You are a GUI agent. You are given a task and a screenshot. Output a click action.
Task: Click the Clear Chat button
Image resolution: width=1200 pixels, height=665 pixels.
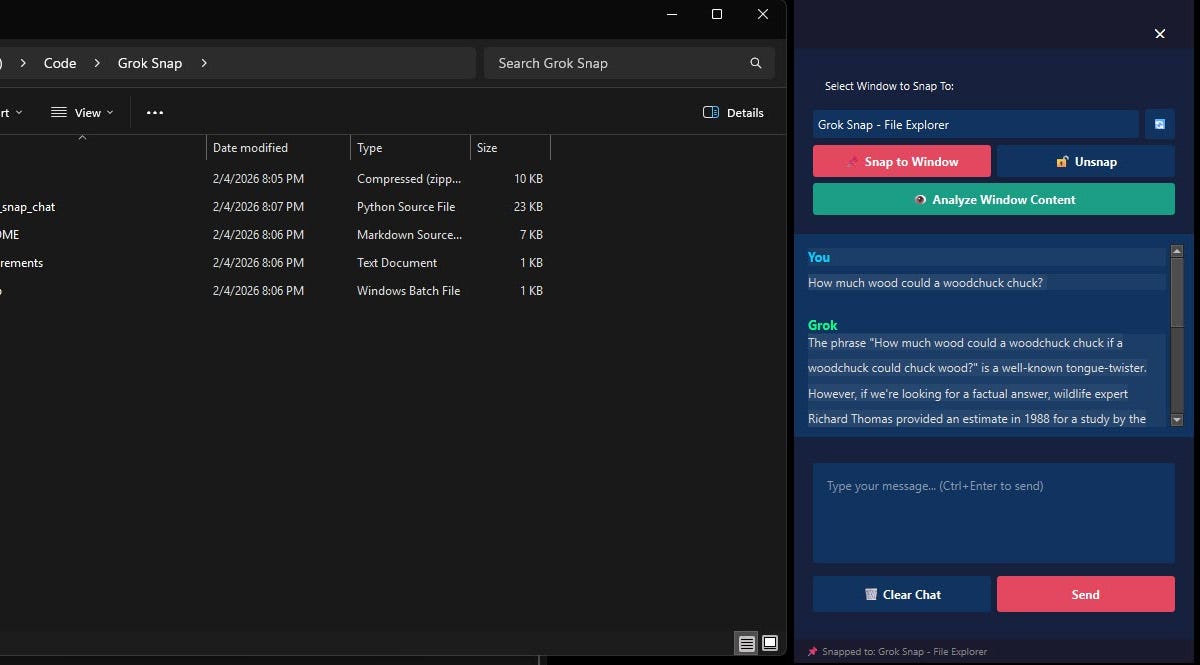coord(902,594)
